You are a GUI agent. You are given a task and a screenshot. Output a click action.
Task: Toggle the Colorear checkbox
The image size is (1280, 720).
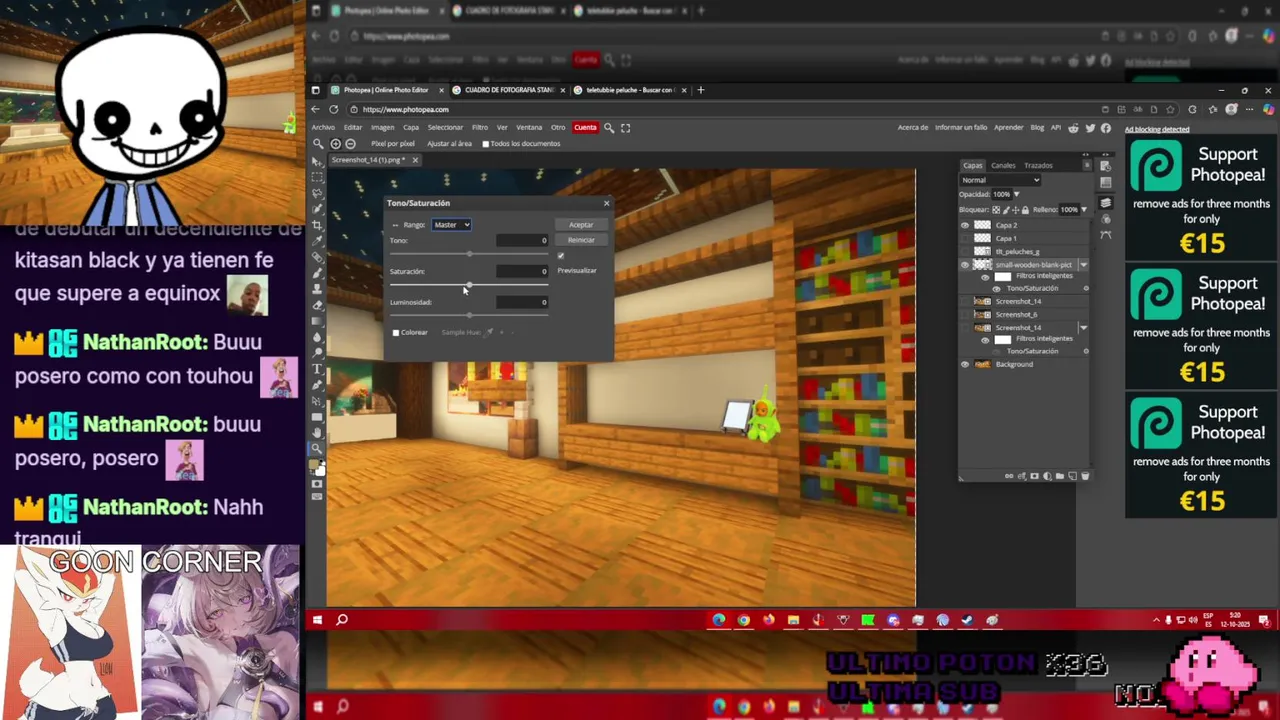(396, 332)
